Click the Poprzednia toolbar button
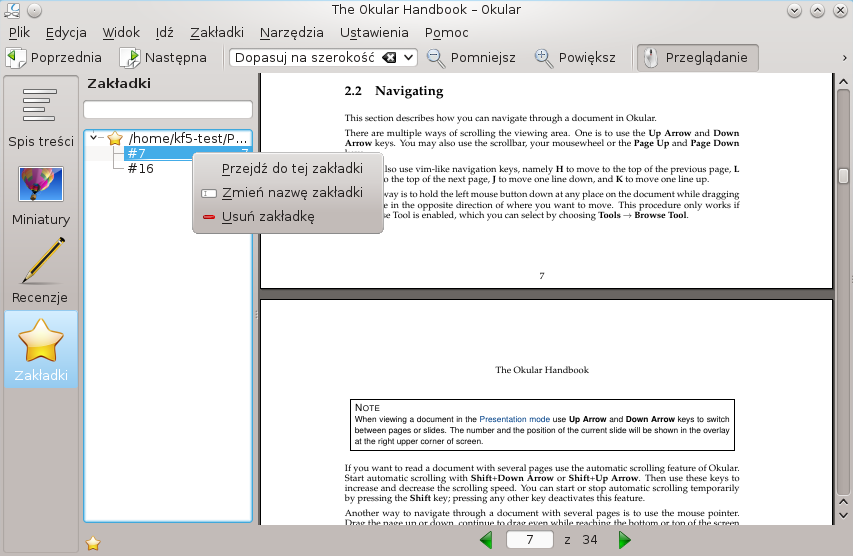 tap(55, 58)
